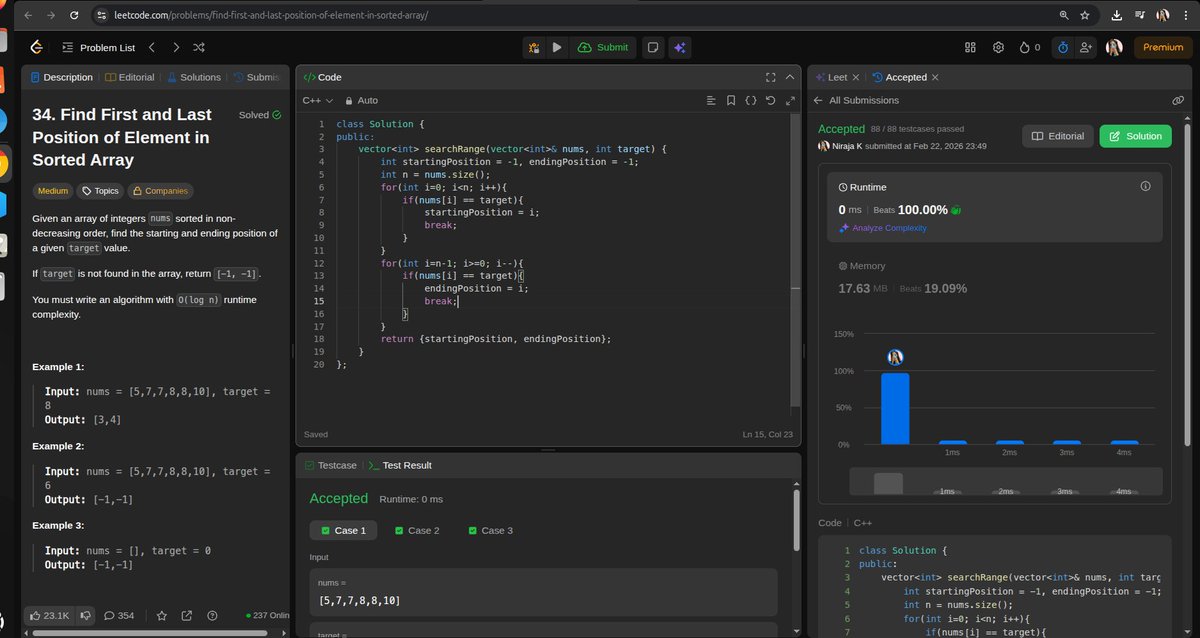Open the settings gear icon

tap(998, 47)
